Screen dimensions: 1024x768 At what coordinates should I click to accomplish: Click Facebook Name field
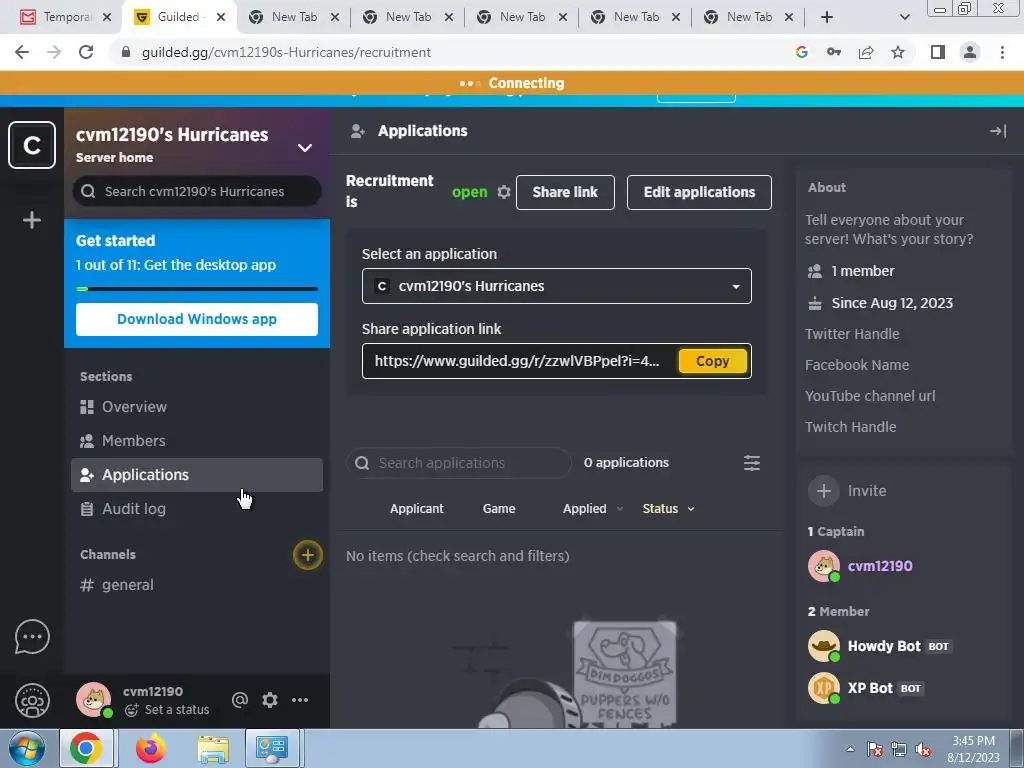click(x=857, y=365)
